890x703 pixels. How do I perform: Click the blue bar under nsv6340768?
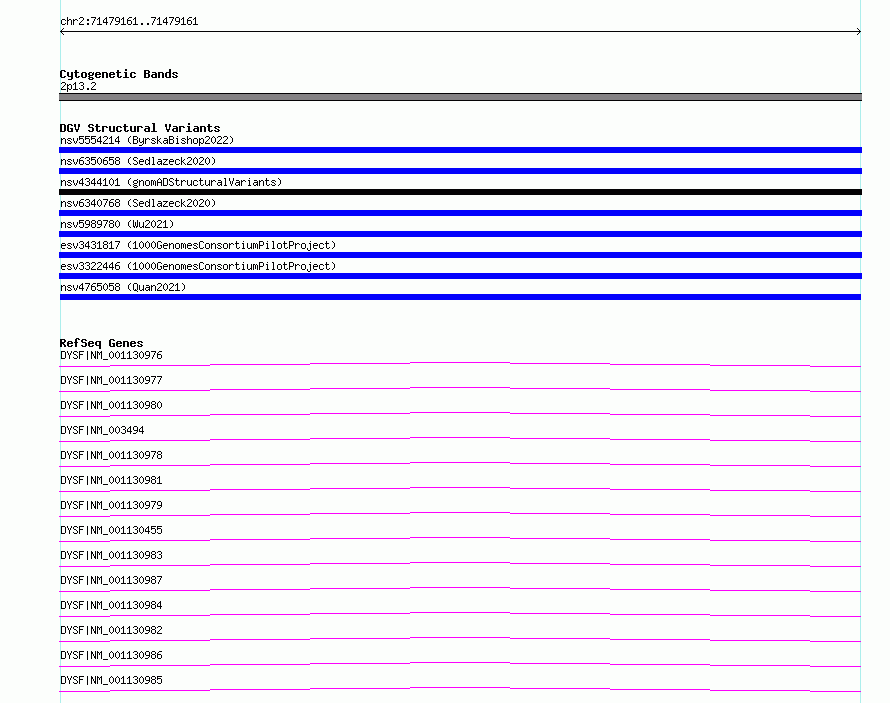(460, 213)
